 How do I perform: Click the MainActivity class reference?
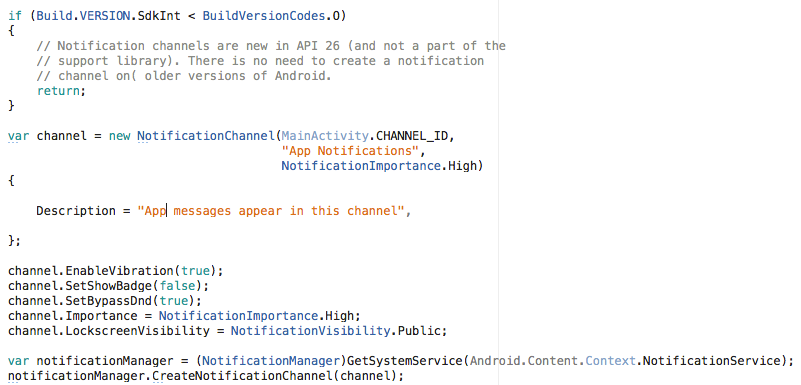click(x=325, y=136)
